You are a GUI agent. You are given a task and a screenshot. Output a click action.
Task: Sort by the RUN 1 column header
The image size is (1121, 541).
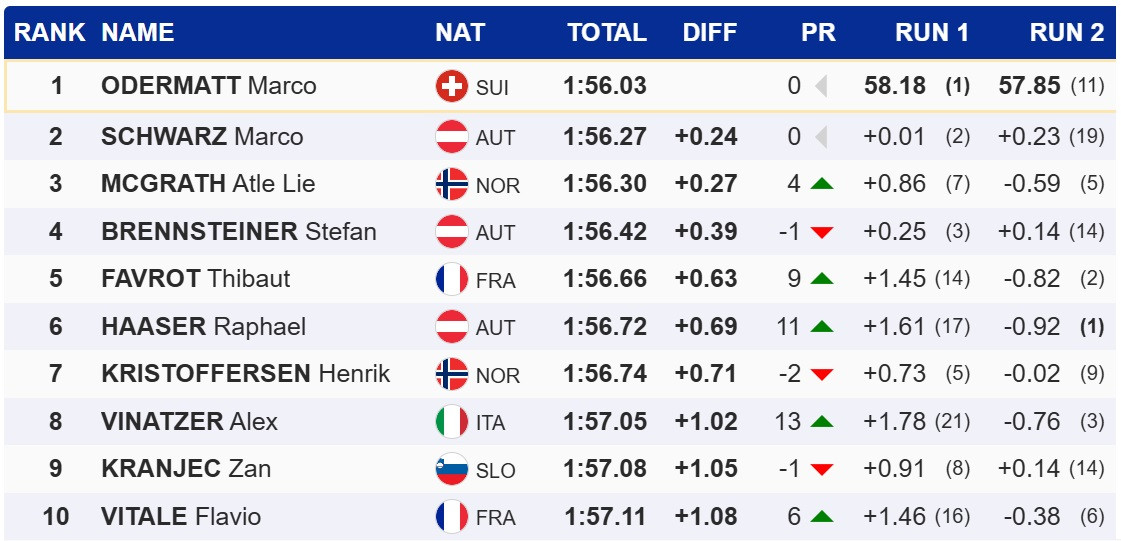click(x=932, y=33)
